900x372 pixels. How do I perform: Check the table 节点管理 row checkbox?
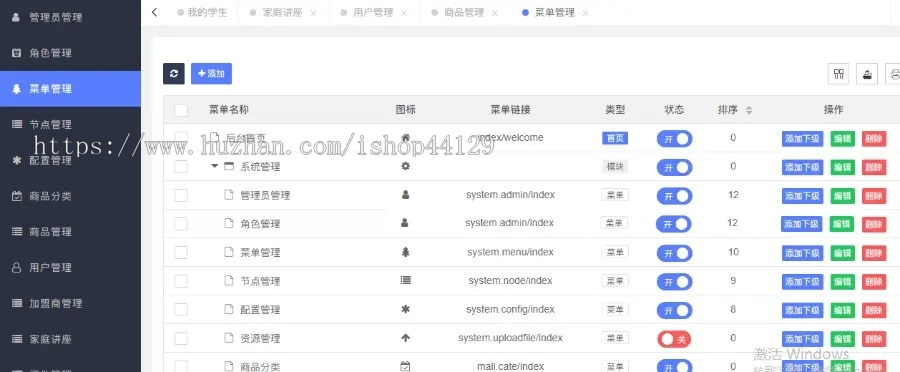click(x=181, y=281)
